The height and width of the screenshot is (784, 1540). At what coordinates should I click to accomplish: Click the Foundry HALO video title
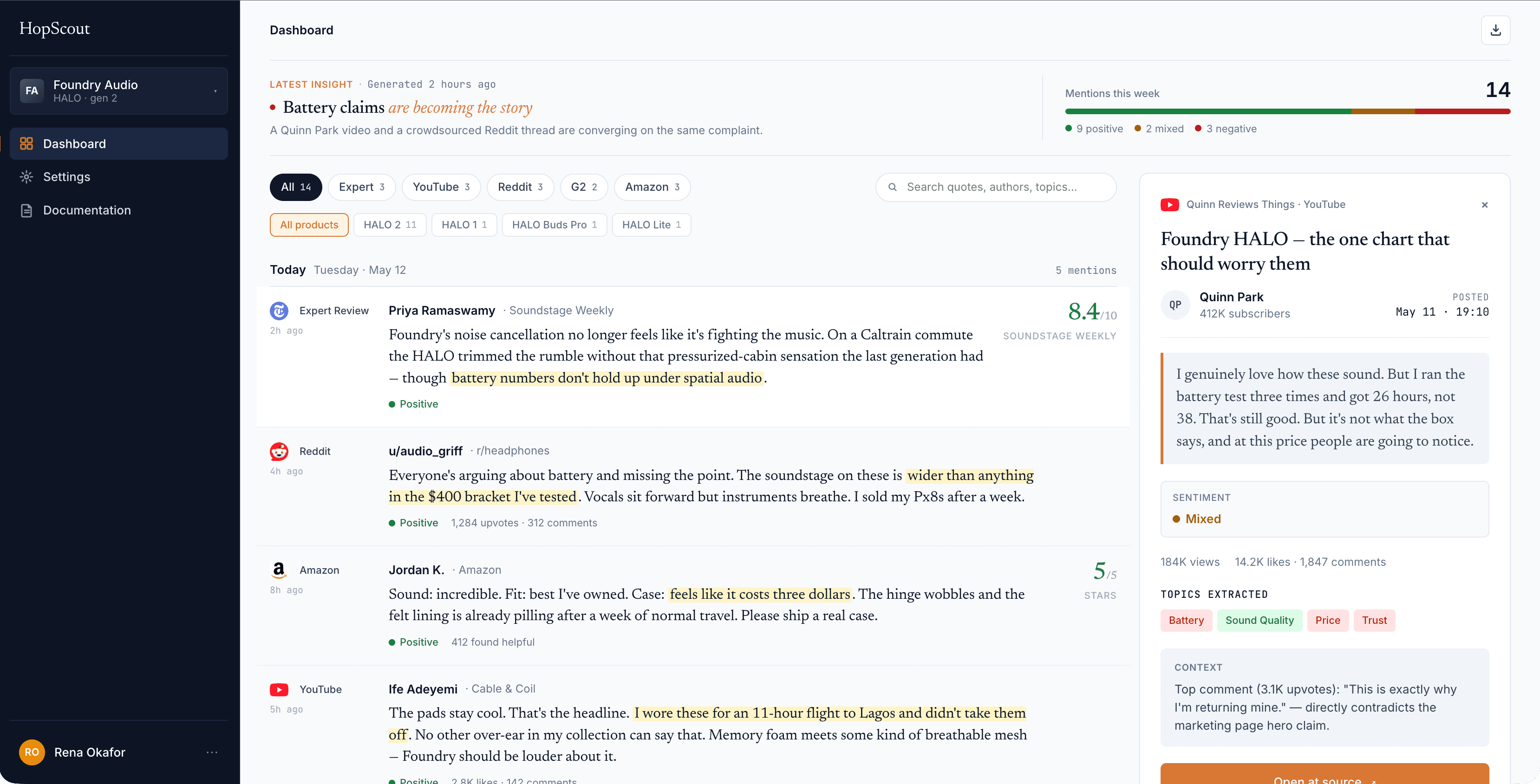click(x=1305, y=251)
